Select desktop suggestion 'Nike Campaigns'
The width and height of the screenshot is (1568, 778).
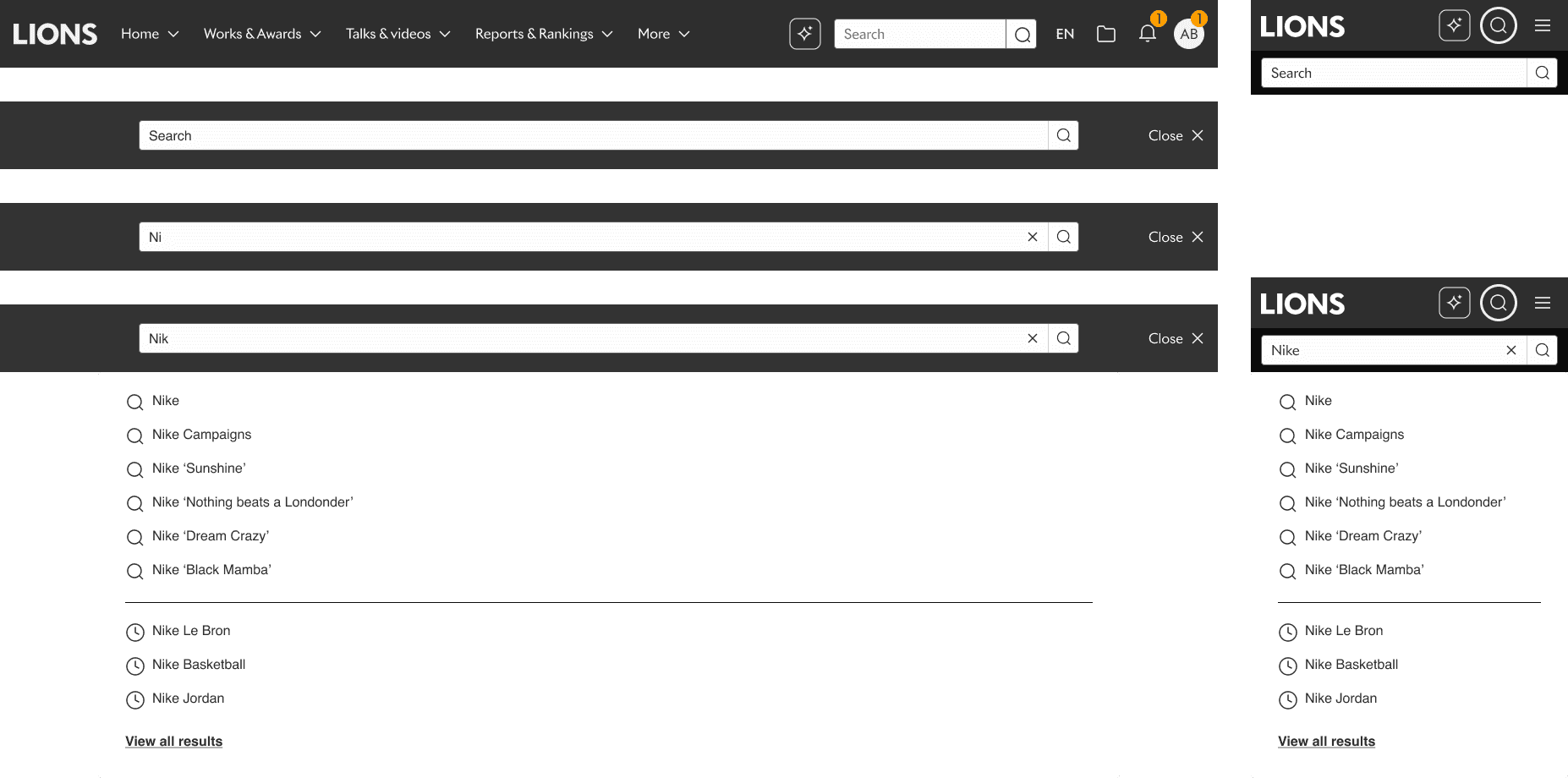[x=189, y=435]
